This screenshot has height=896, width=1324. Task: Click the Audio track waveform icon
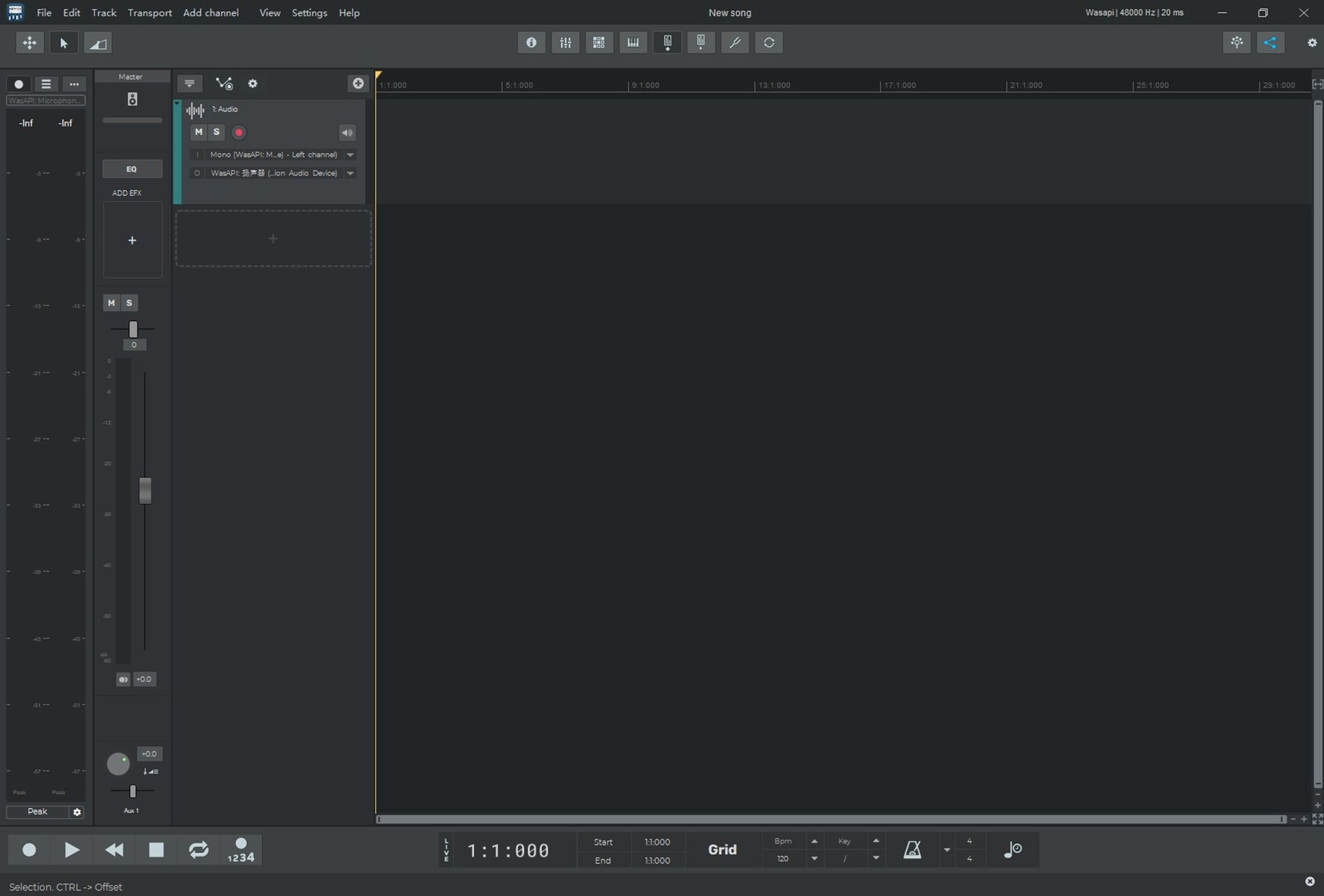click(x=195, y=110)
